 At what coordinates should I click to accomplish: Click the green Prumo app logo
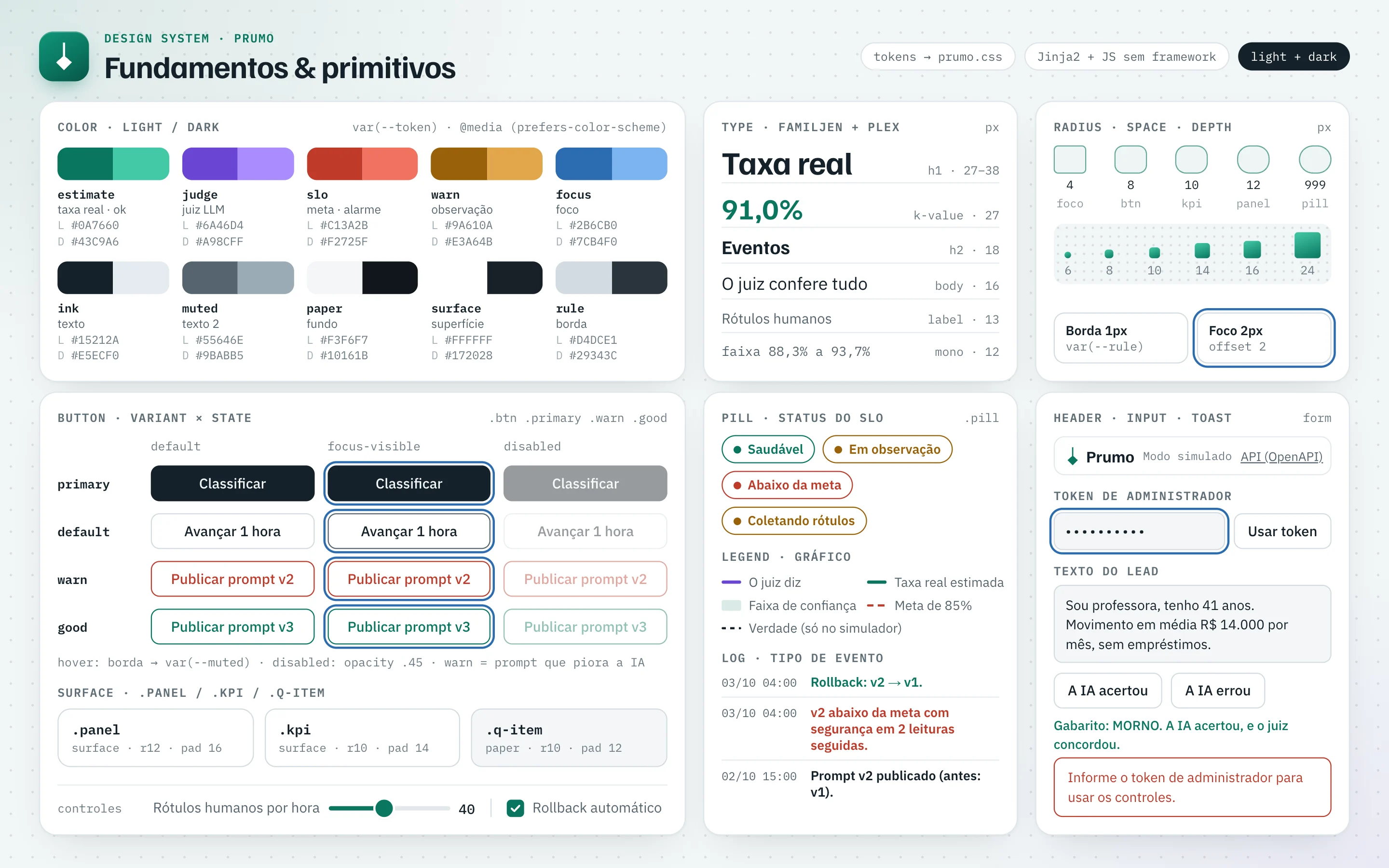tap(64, 56)
